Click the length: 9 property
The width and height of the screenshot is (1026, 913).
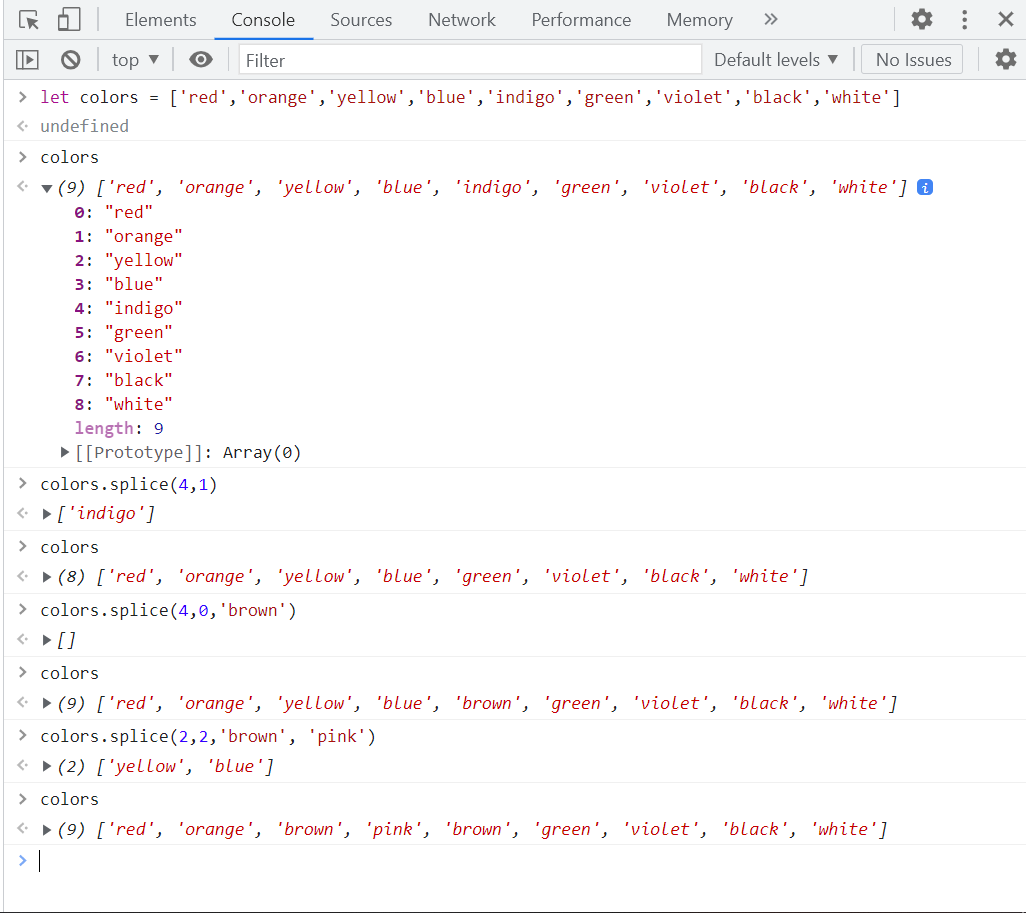click(119, 428)
